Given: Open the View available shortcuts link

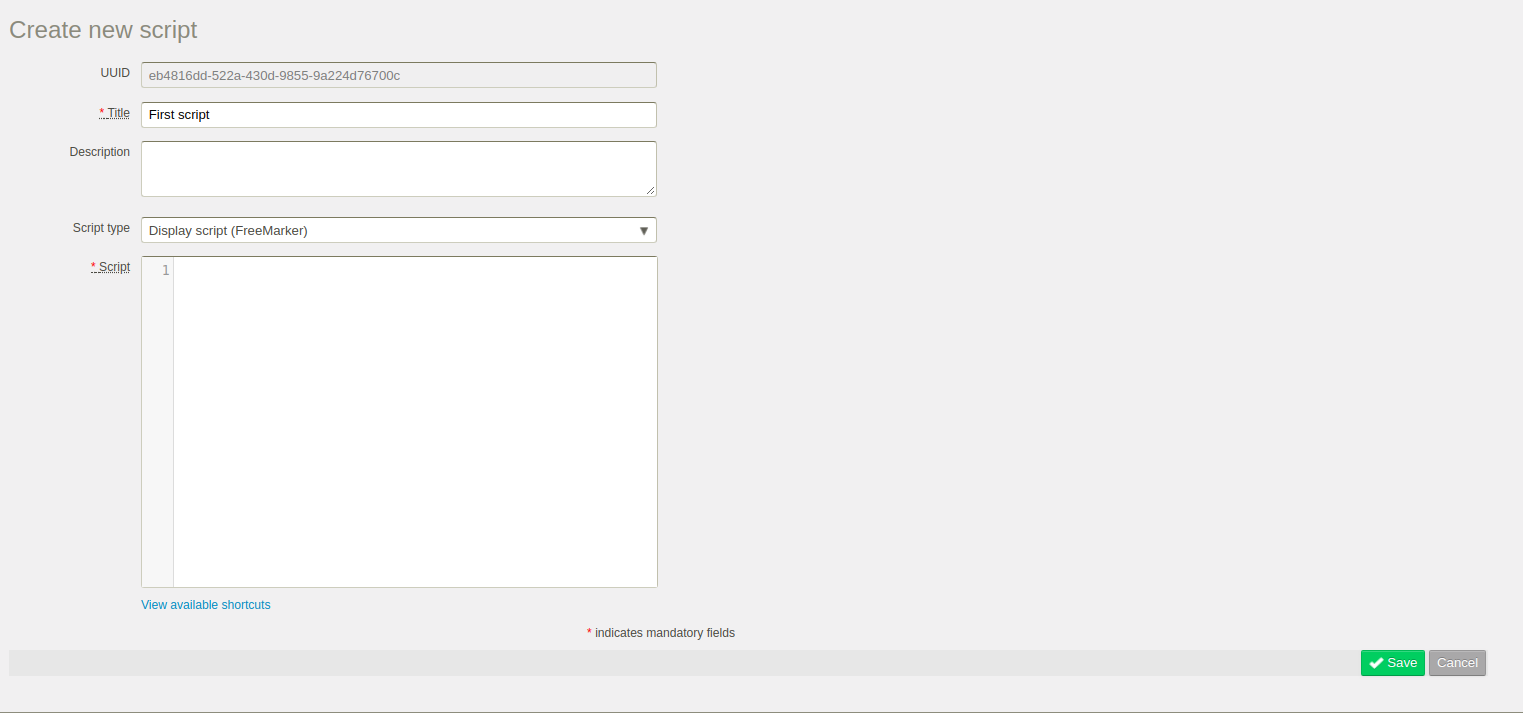Looking at the screenshot, I should [x=206, y=605].
